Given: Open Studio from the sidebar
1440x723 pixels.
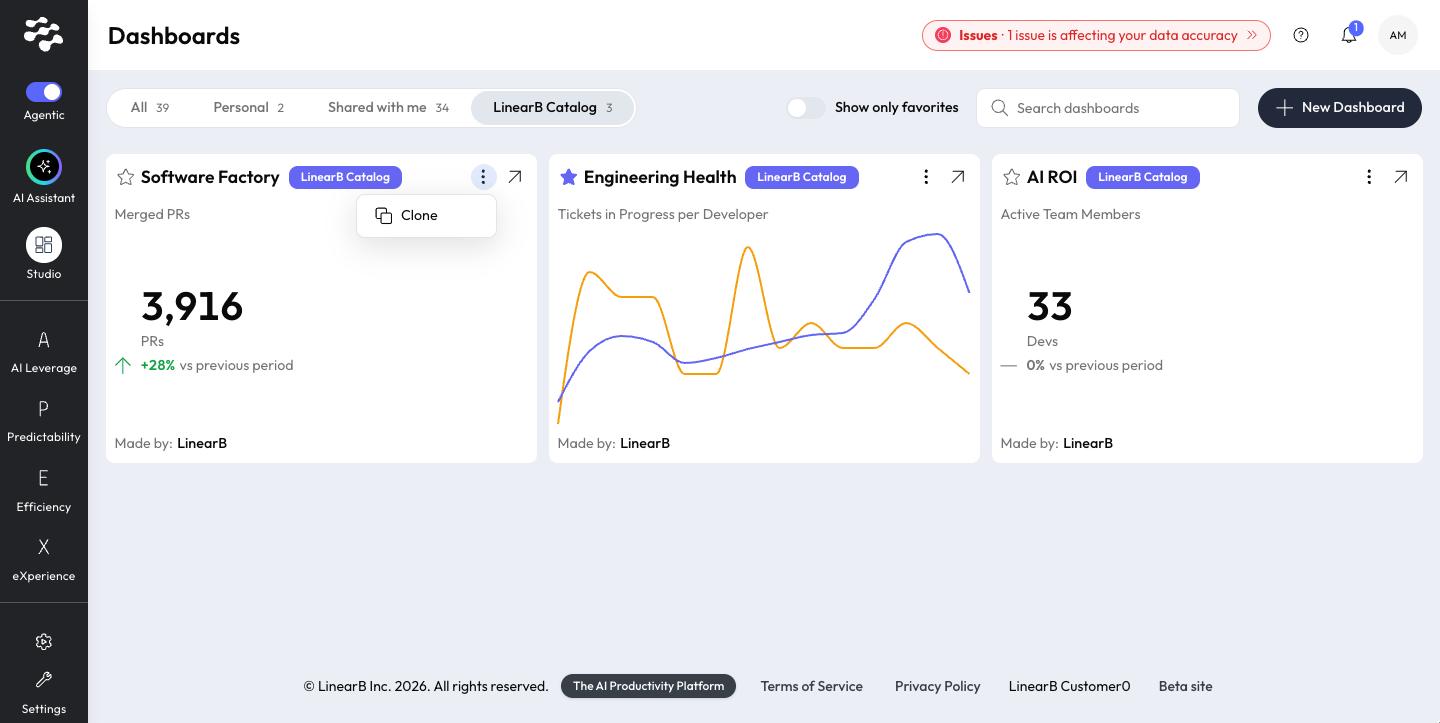Looking at the screenshot, I should (x=44, y=245).
